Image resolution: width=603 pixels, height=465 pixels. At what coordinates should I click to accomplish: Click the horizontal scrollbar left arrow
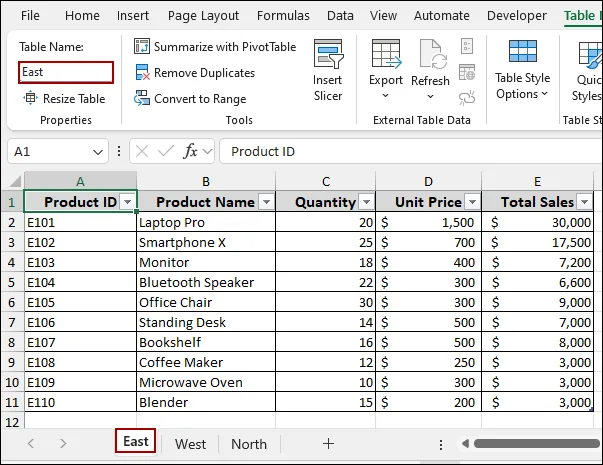pyautogui.click(x=465, y=444)
